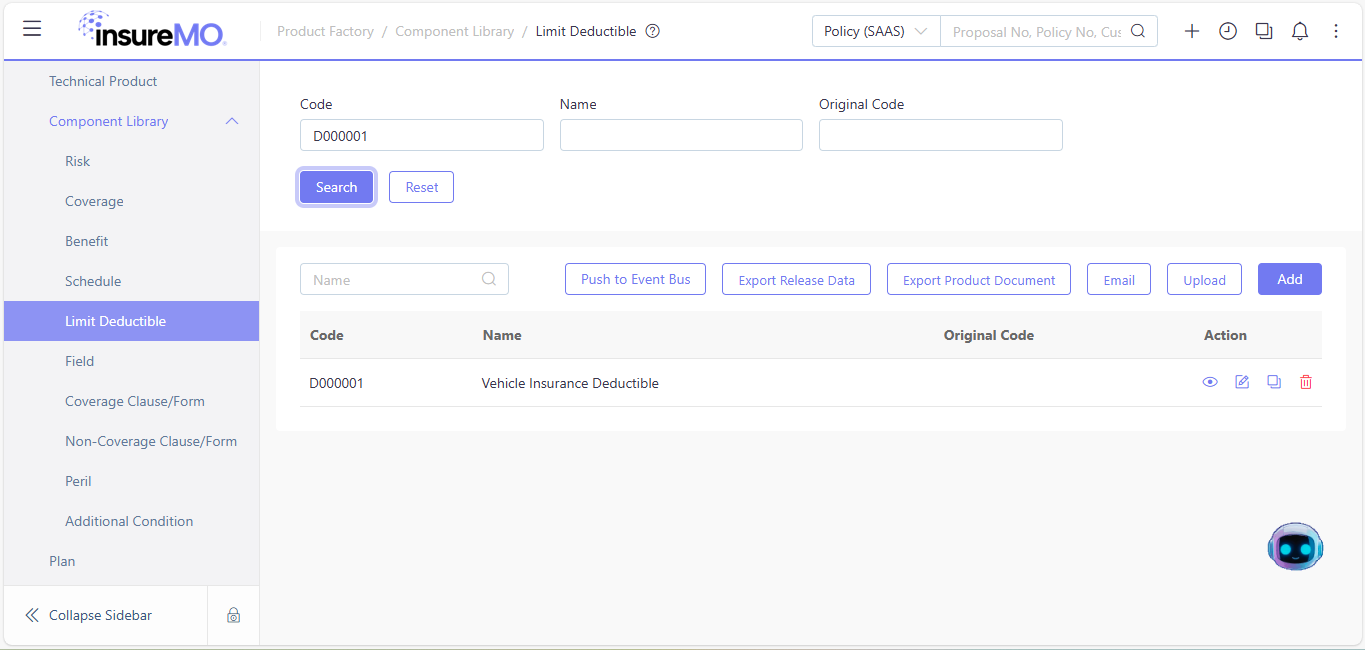
Task: Click the Upload button
Action: [x=1204, y=279]
